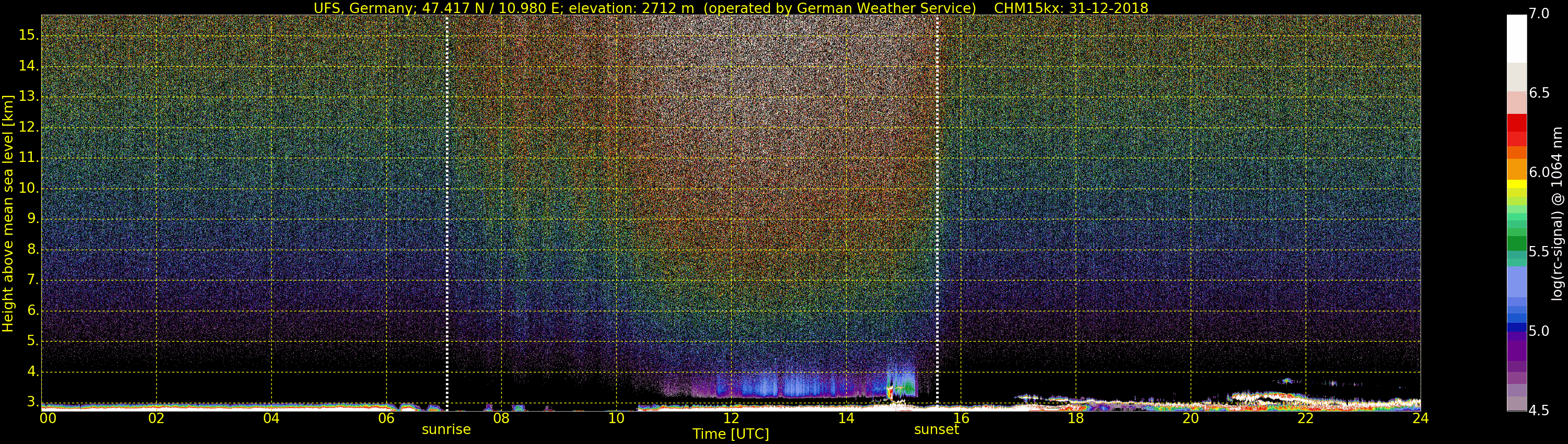Click the '4.' height tick label

(33, 371)
